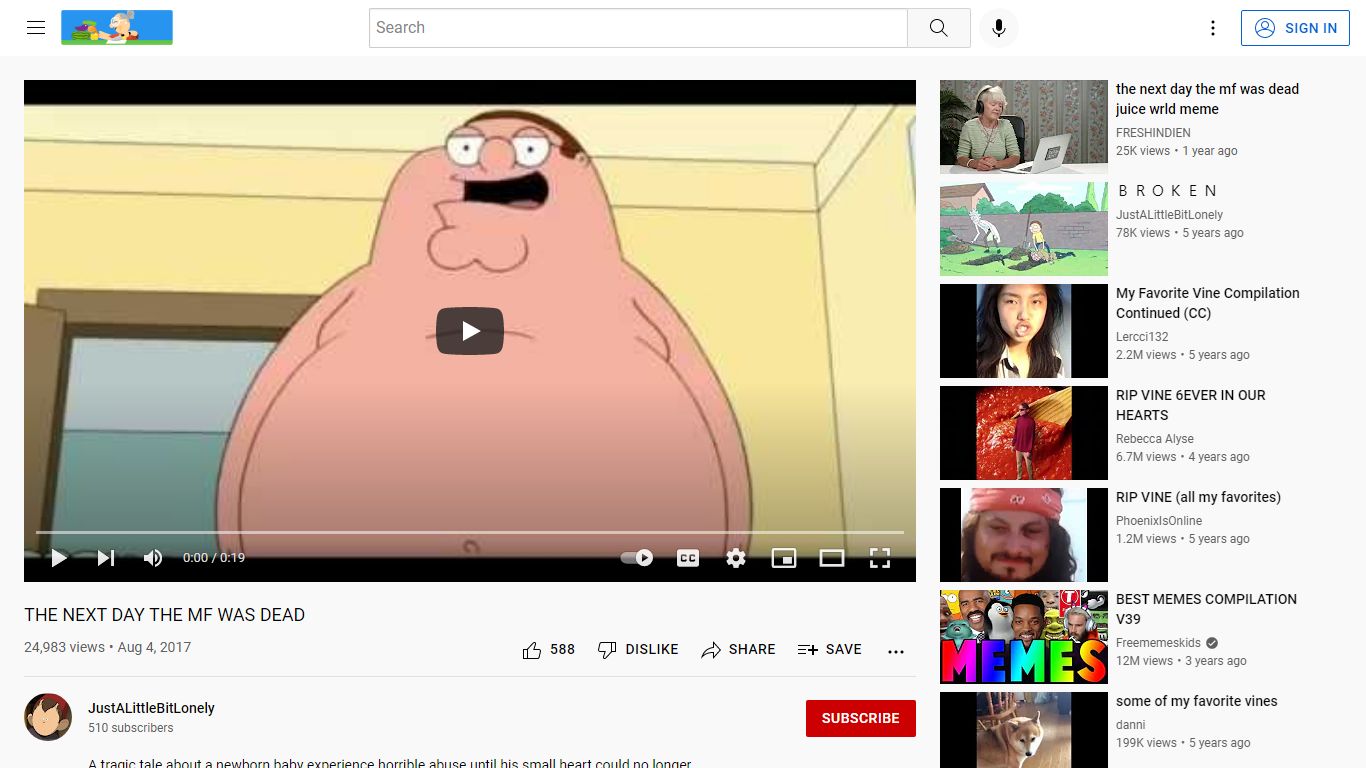Click JustALittleBitLonely under B R O K E N
This screenshot has width=1366, height=768.
coord(1169,215)
